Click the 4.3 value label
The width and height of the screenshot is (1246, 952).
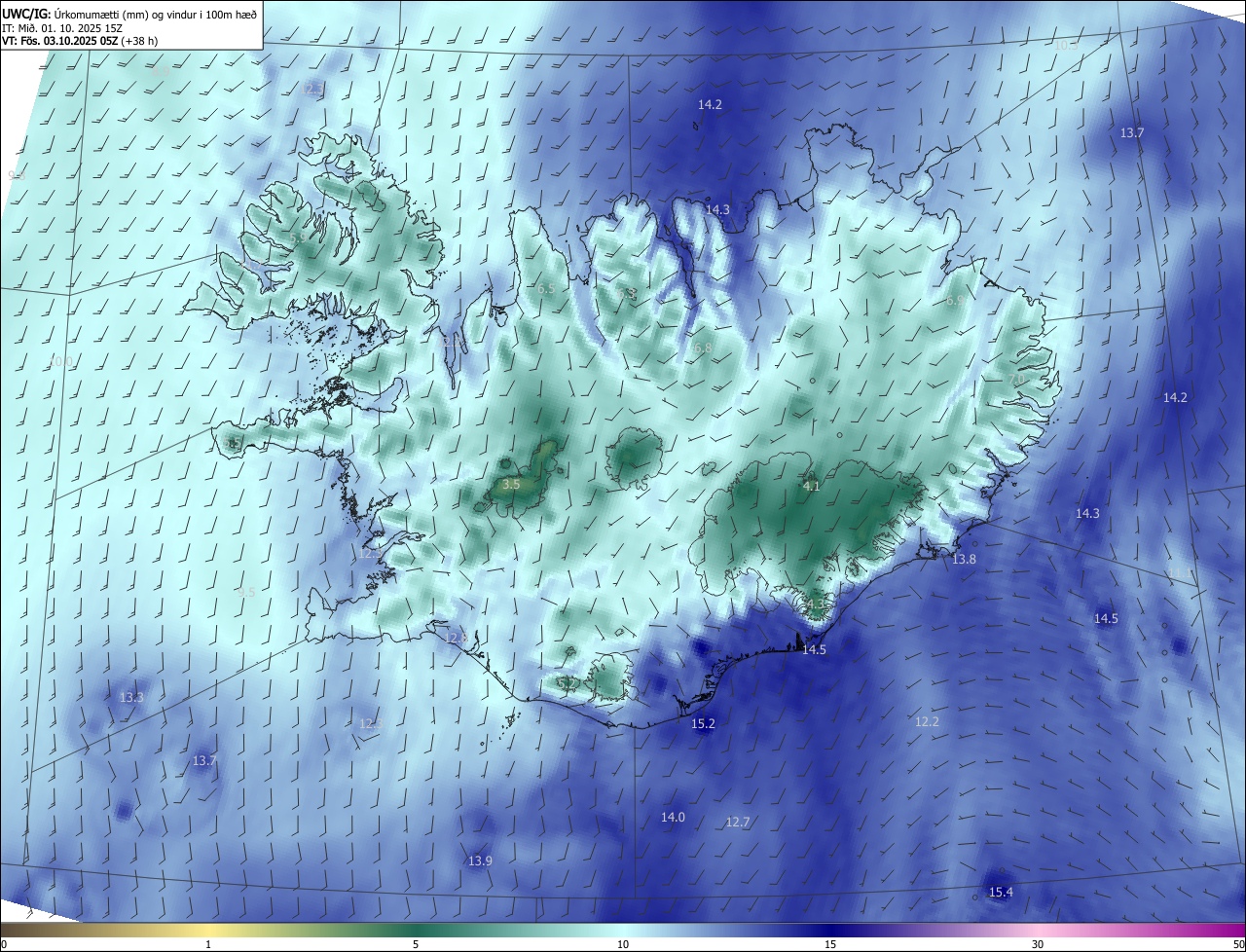[x=815, y=604]
